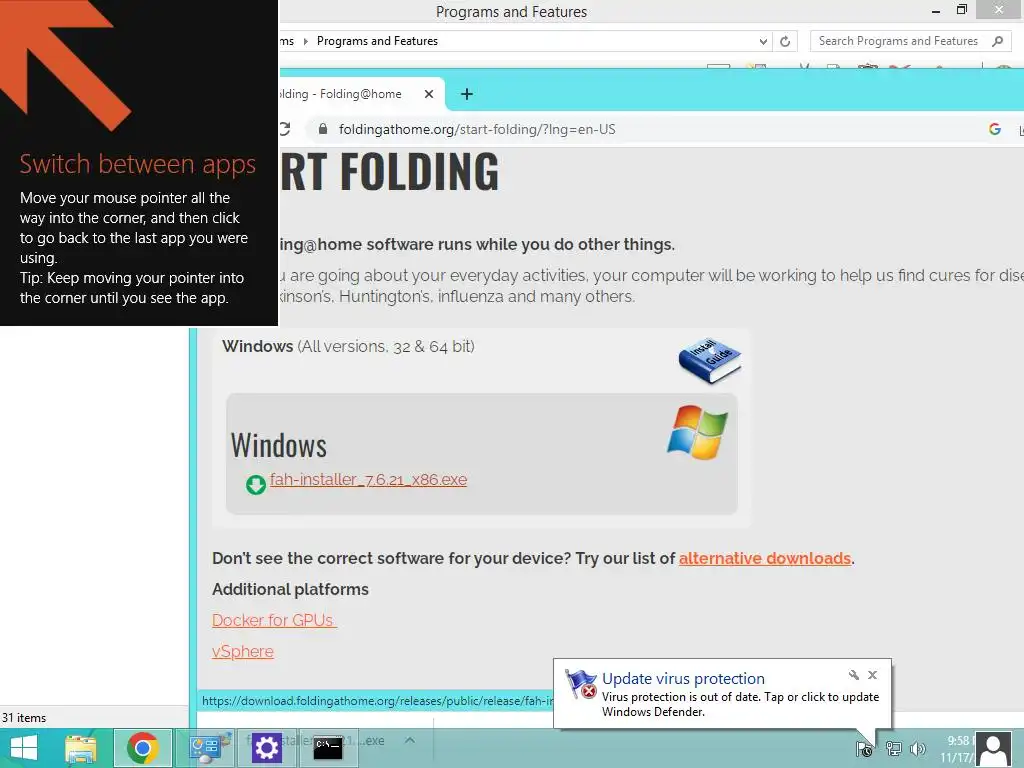The width and height of the screenshot is (1024, 768).
Task: Expand the download shelf item chevron menu
Action: (409, 740)
